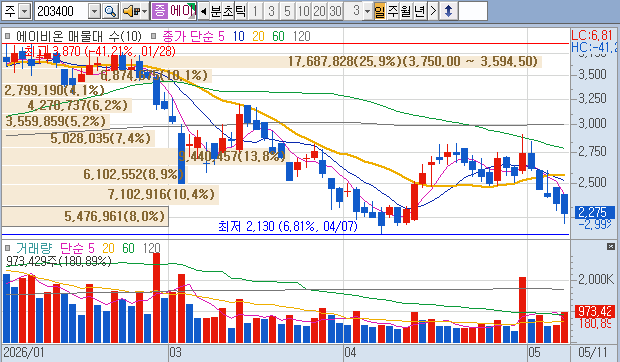
Task: Select the 10 moving average legend
Action: [x=238, y=36]
